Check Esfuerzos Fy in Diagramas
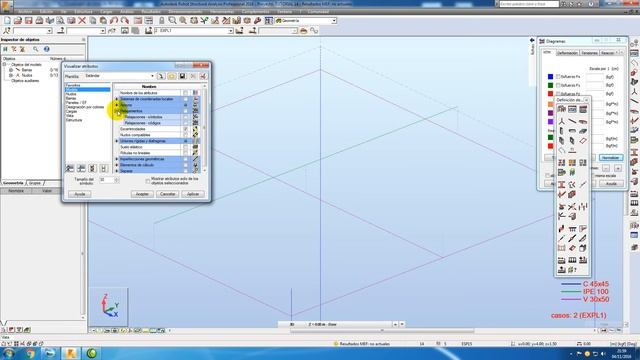 558,85
